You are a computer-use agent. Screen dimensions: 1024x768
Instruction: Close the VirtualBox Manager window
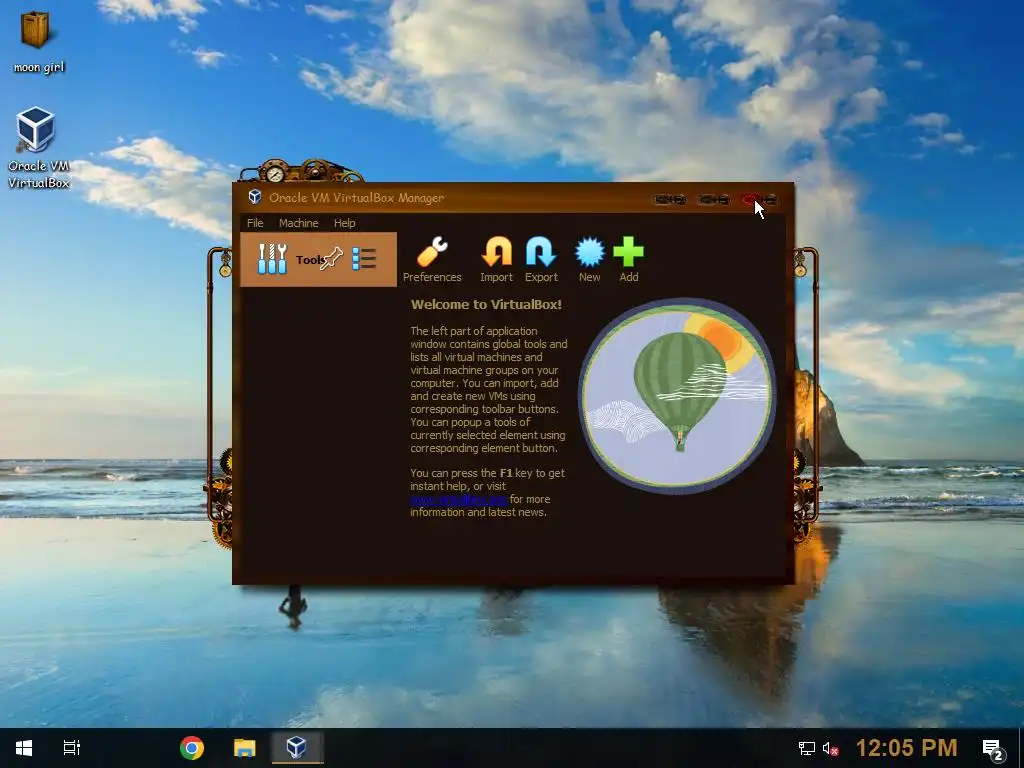pyautogui.click(x=758, y=199)
